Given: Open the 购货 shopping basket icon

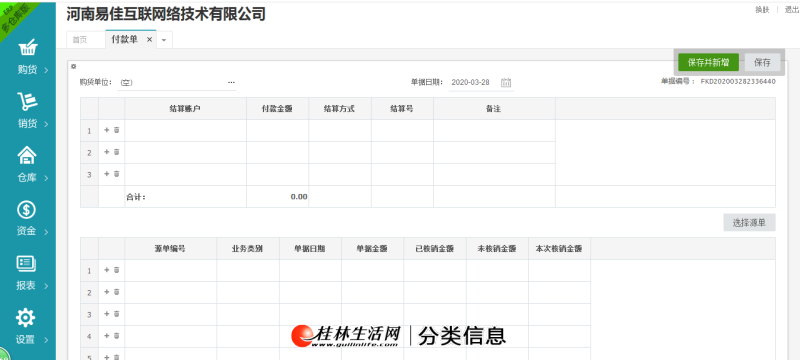Looking at the screenshot, I should pyautogui.click(x=27, y=47).
